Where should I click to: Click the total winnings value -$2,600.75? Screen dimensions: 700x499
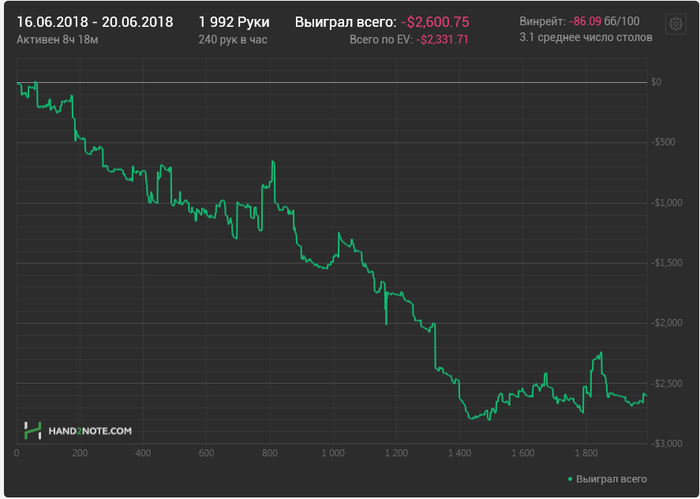(435, 22)
